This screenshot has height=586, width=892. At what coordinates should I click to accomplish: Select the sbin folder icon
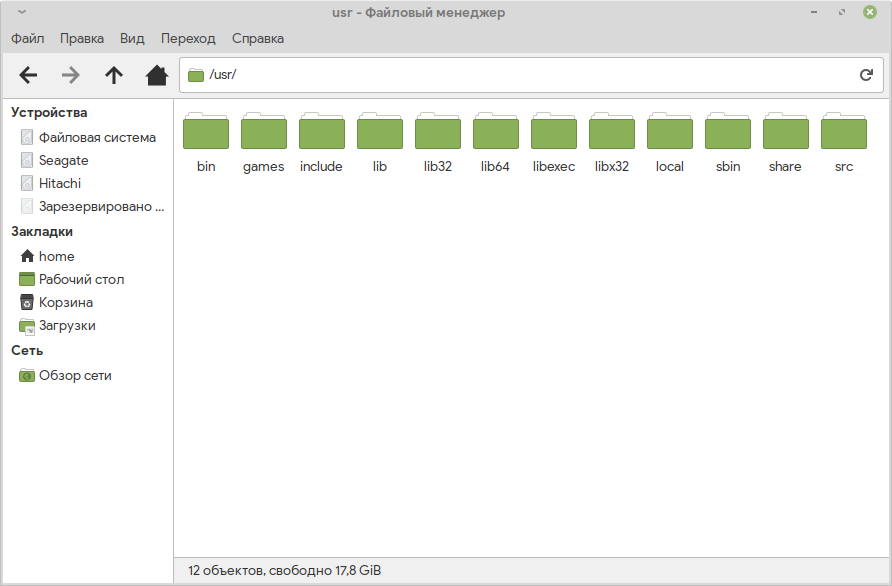(728, 131)
